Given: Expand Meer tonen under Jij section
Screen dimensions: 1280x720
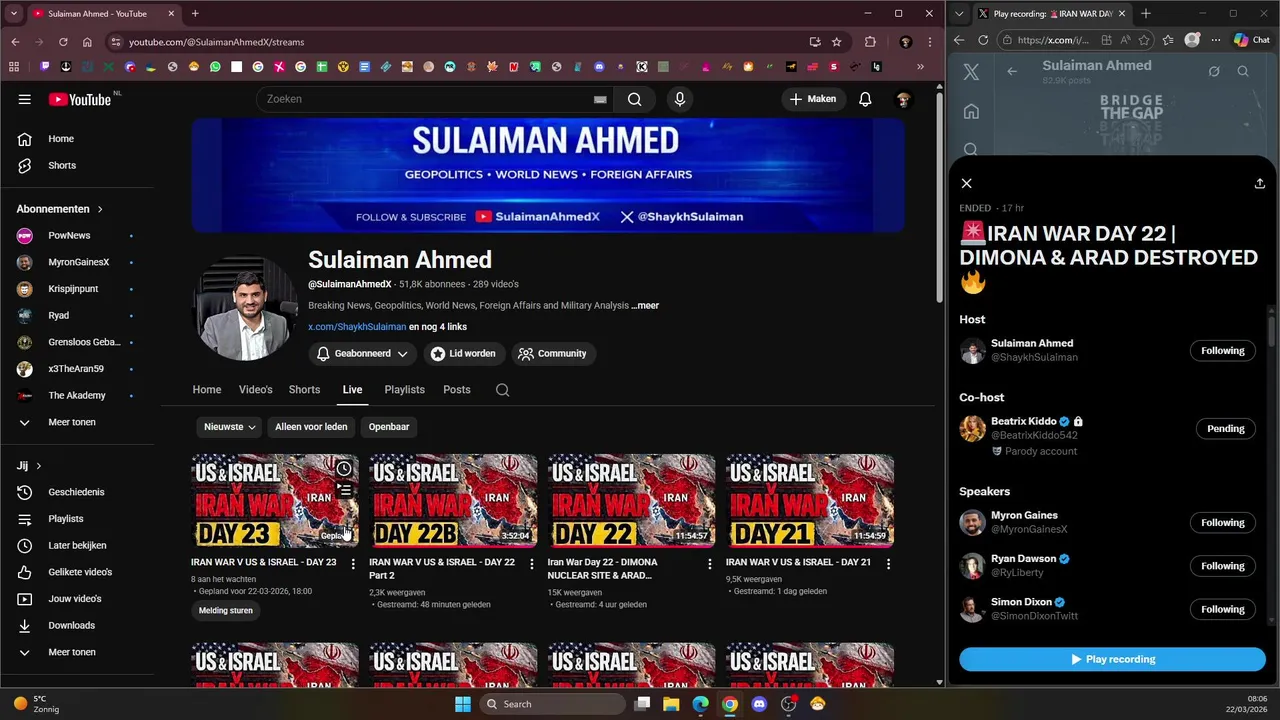Looking at the screenshot, I should pyautogui.click(x=72, y=652).
